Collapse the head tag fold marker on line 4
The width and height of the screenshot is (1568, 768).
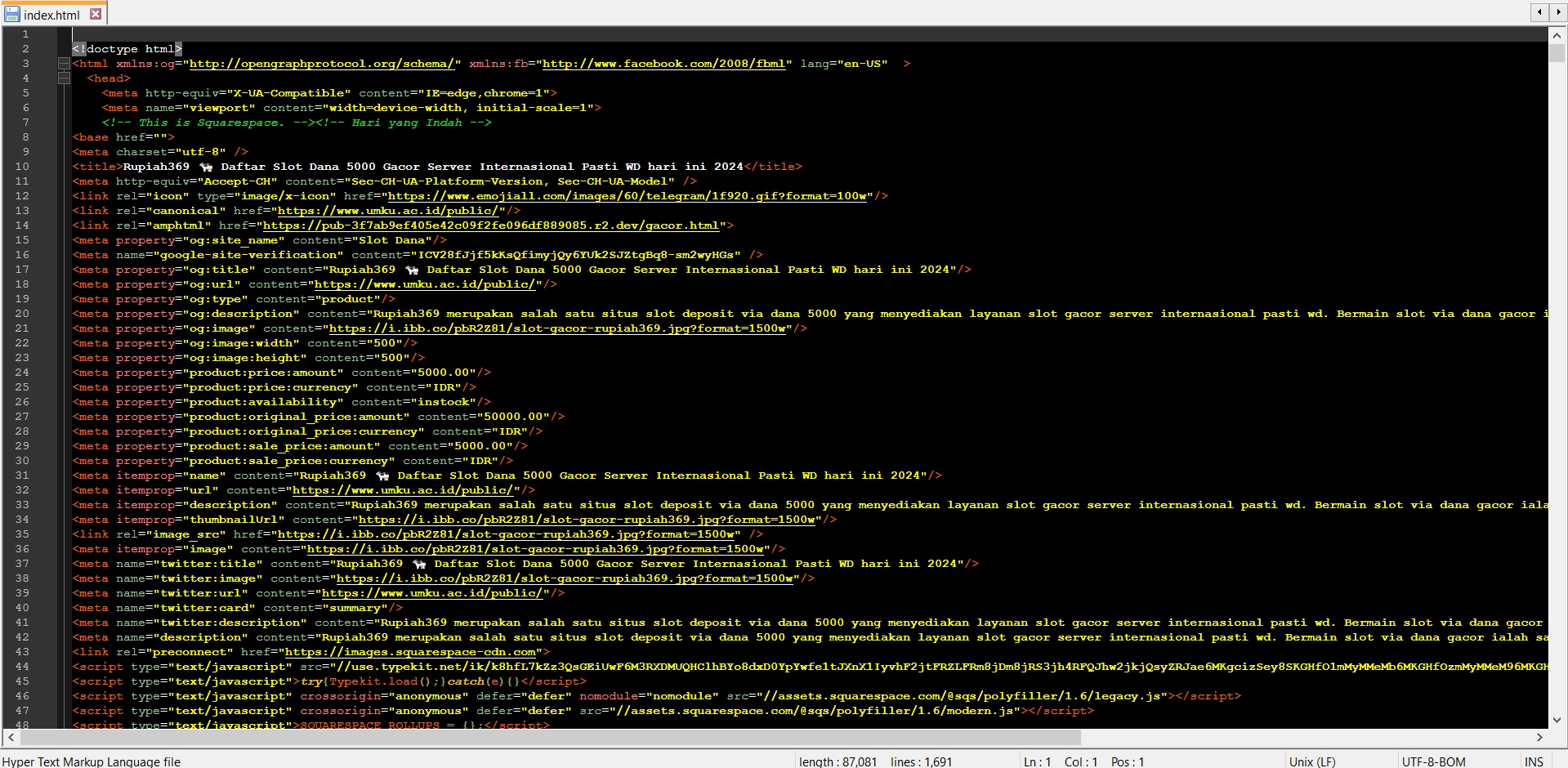pyautogui.click(x=64, y=78)
